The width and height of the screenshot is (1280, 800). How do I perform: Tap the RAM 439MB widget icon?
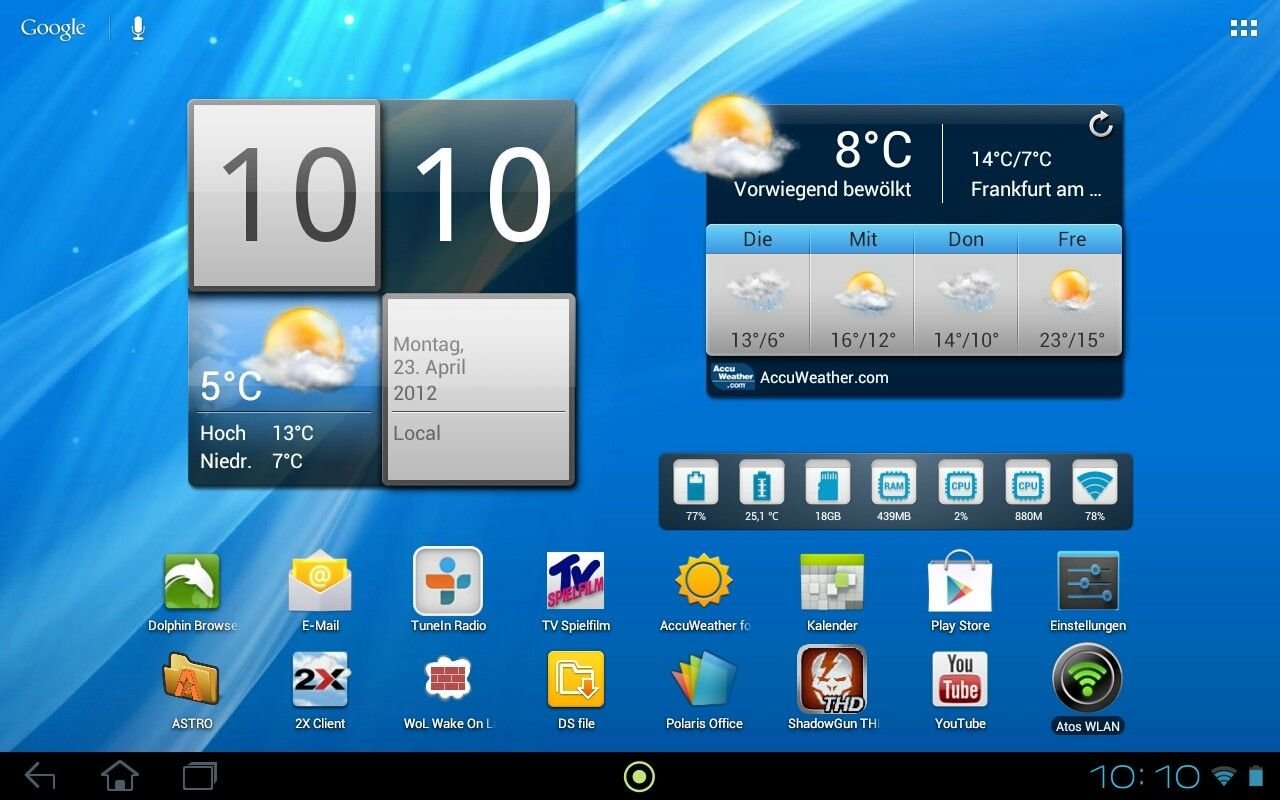(x=894, y=483)
